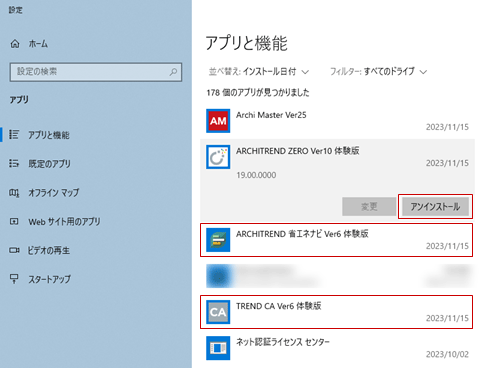Select TREND CA Ver6 体験版 entry
The image size is (494, 368).
[x=337, y=312]
